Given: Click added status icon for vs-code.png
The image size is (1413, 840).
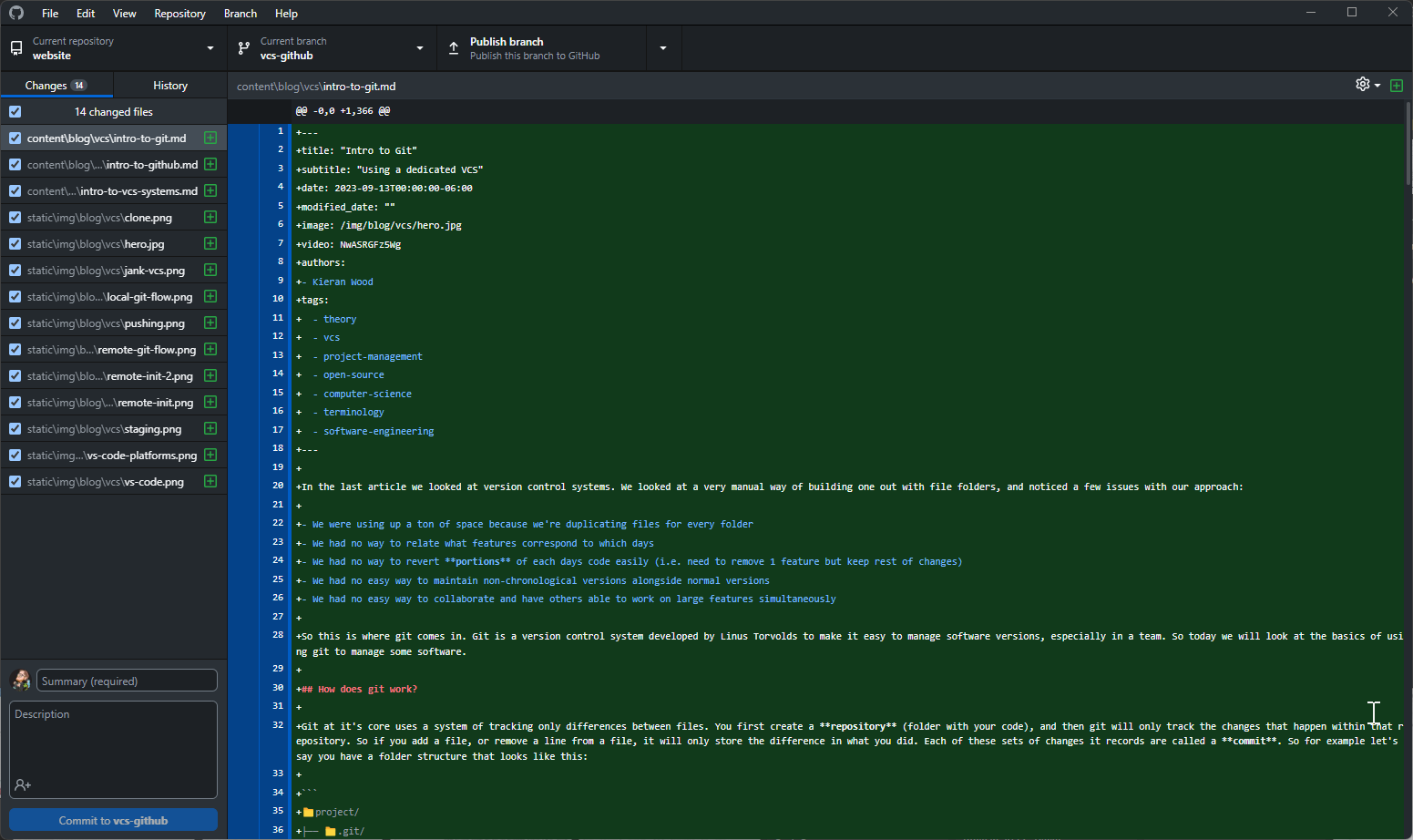Looking at the screenshot, I should 210,481.
